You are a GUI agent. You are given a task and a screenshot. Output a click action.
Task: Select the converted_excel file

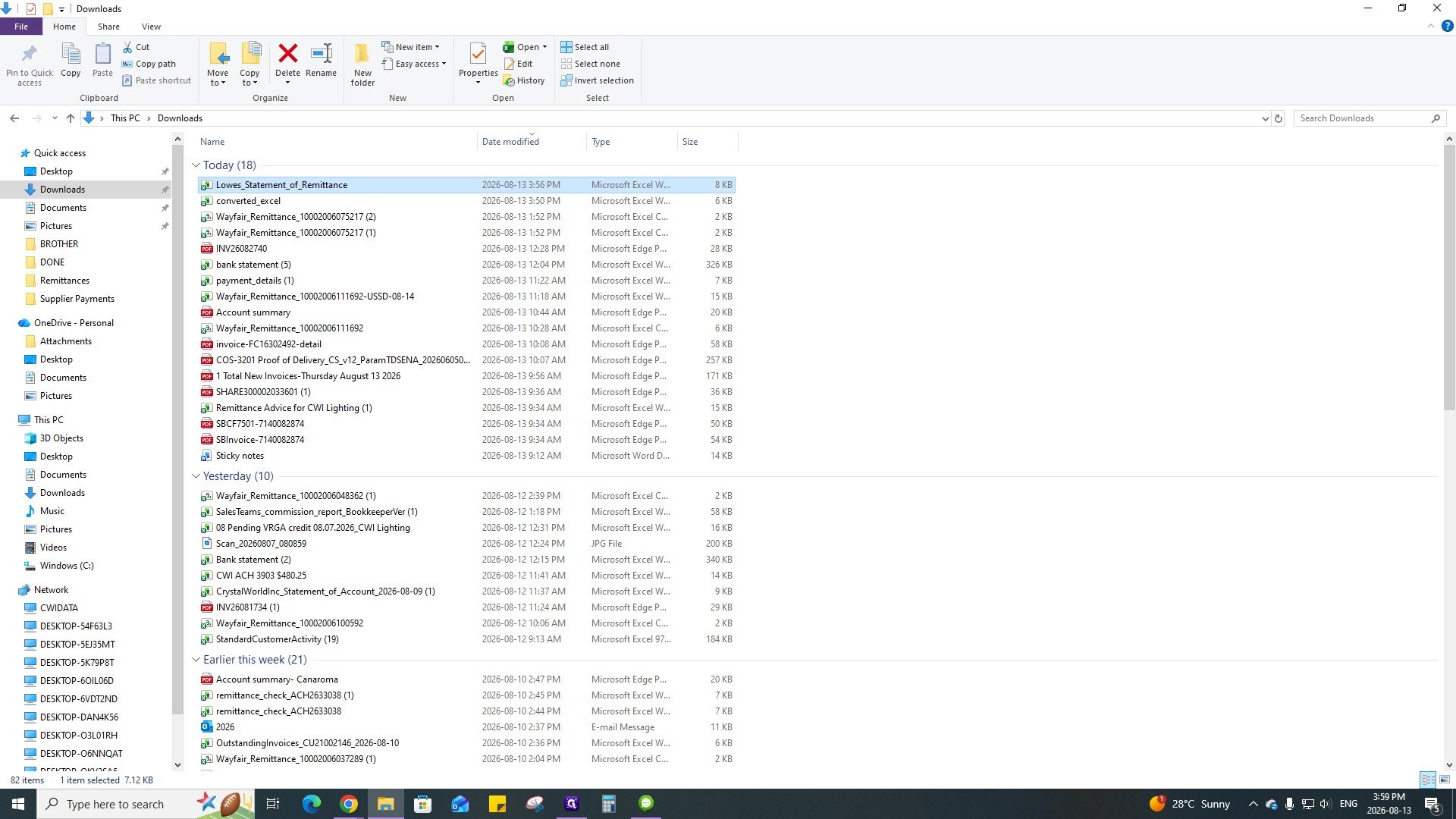point(466,201)
